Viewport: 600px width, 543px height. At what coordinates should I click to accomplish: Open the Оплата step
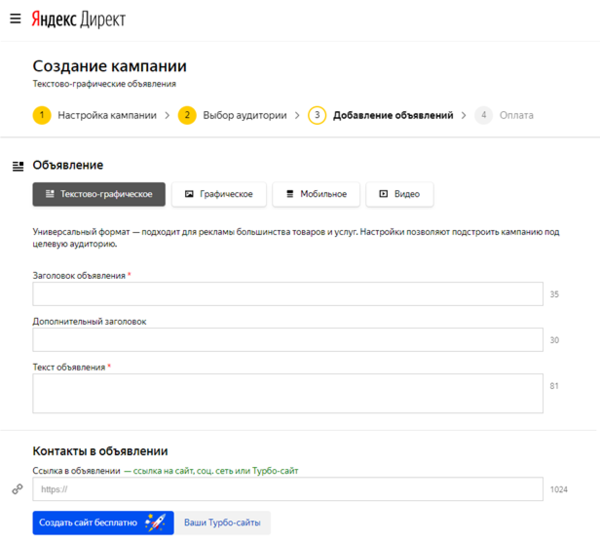pos(517,115)
